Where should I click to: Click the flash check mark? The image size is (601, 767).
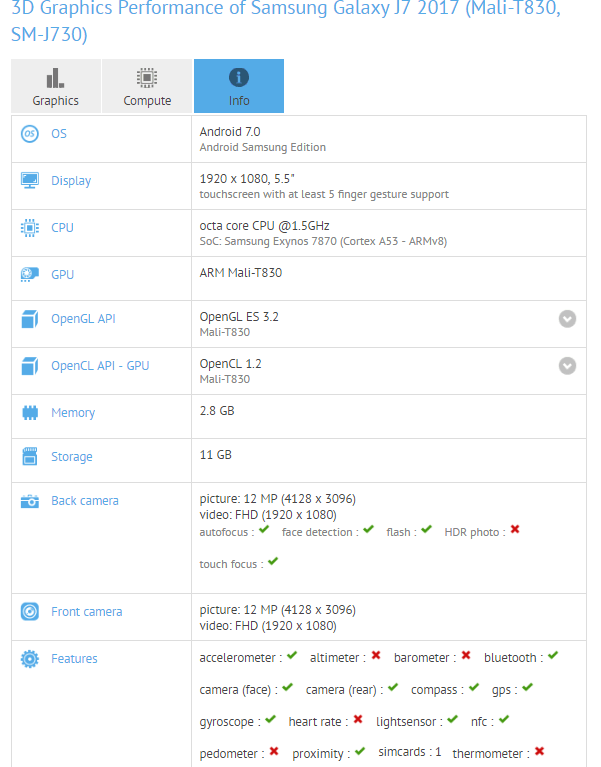(426, 529)
